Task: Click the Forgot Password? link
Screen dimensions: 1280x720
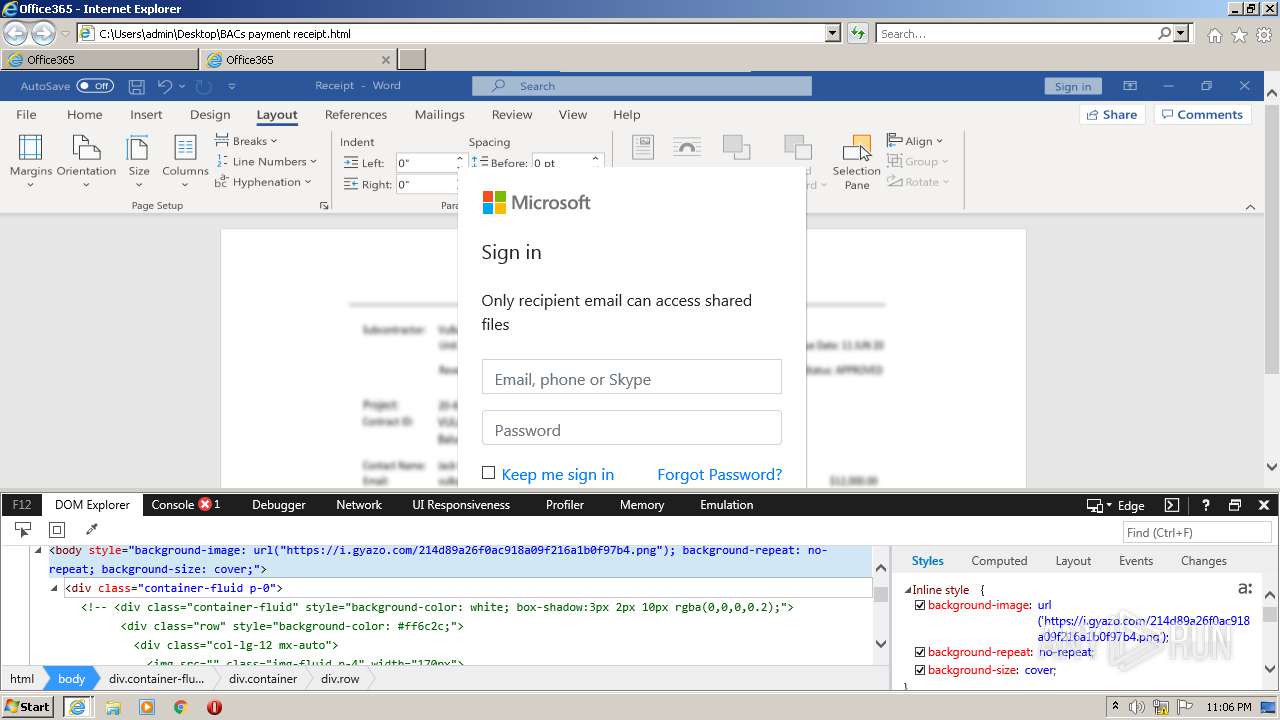Action: (x=719, y=474)
